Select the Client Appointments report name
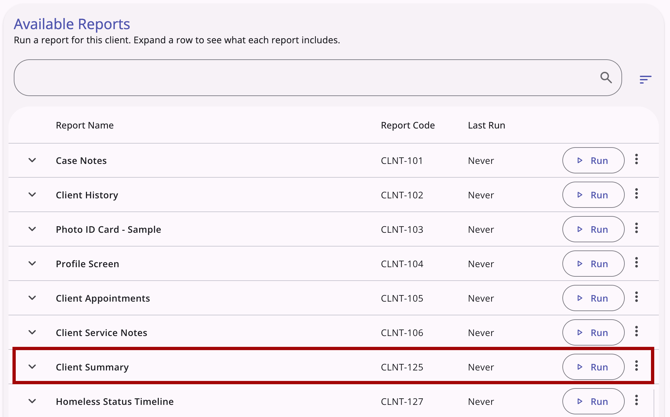The height and width of the screenshot is (417, 670). pos(103,298)
